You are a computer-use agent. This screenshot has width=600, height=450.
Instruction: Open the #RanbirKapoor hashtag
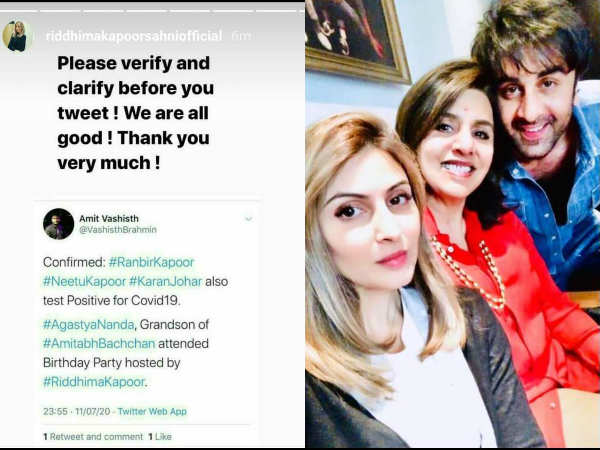coord(152,262)
